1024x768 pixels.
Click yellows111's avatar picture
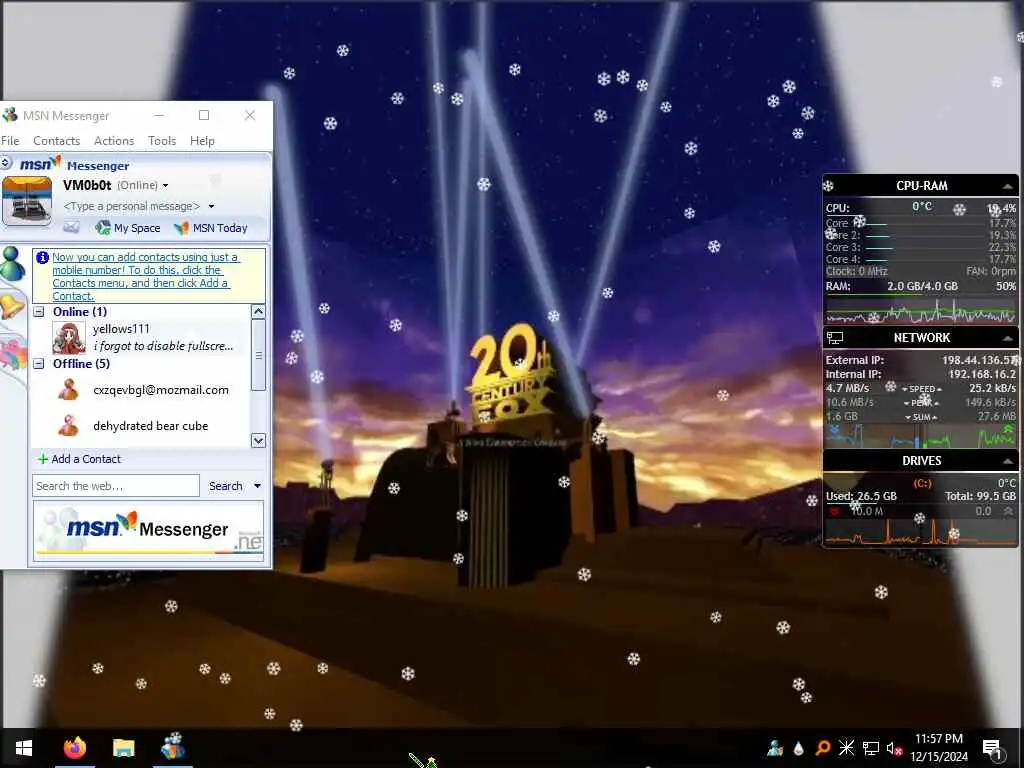[69, 338]
